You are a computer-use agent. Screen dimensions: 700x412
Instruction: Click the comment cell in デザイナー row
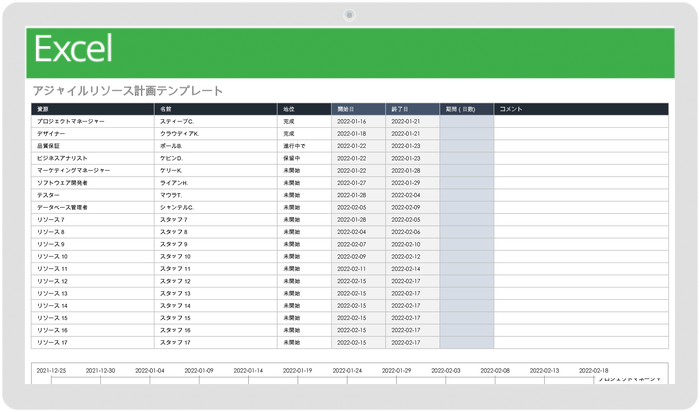pos(581,133)
